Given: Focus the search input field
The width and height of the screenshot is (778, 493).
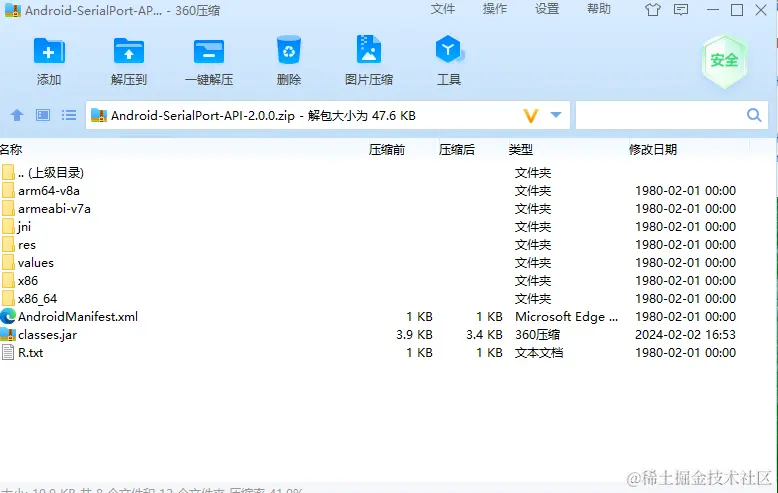Looking at the screenshot, I should coord(660,115).
